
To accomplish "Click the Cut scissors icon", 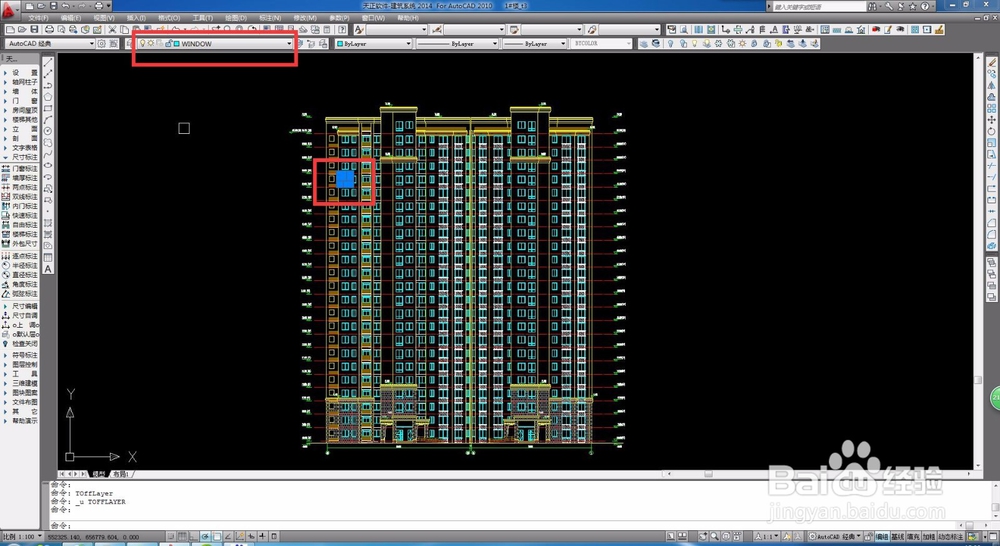I will 113,29.
